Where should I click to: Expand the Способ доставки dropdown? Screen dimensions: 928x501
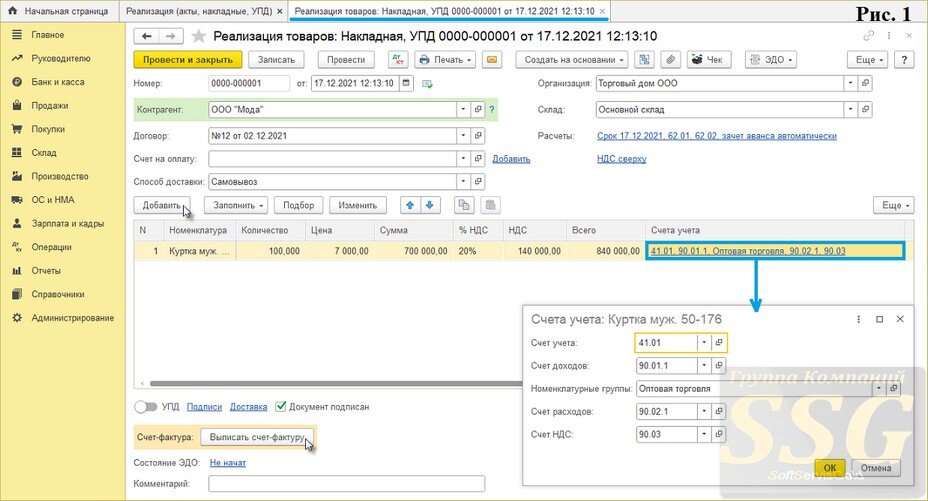tap(463, 182)
